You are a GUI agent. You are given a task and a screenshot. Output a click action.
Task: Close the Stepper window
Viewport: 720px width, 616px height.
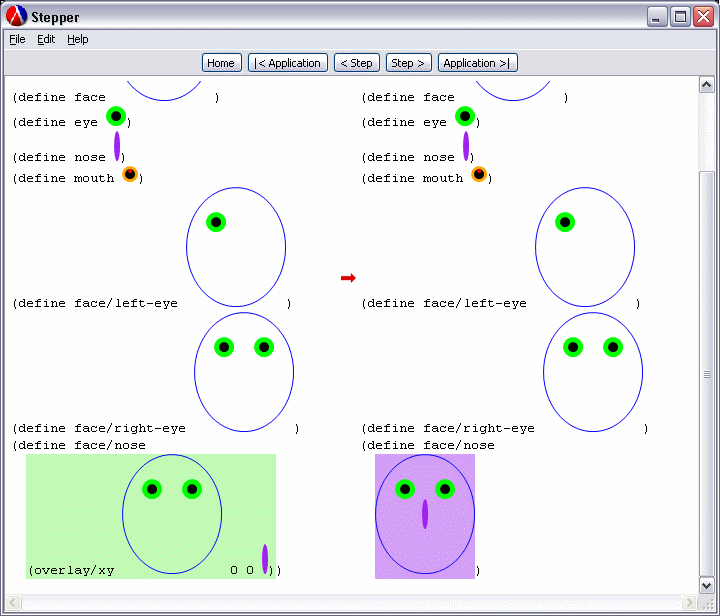(703, 17)
